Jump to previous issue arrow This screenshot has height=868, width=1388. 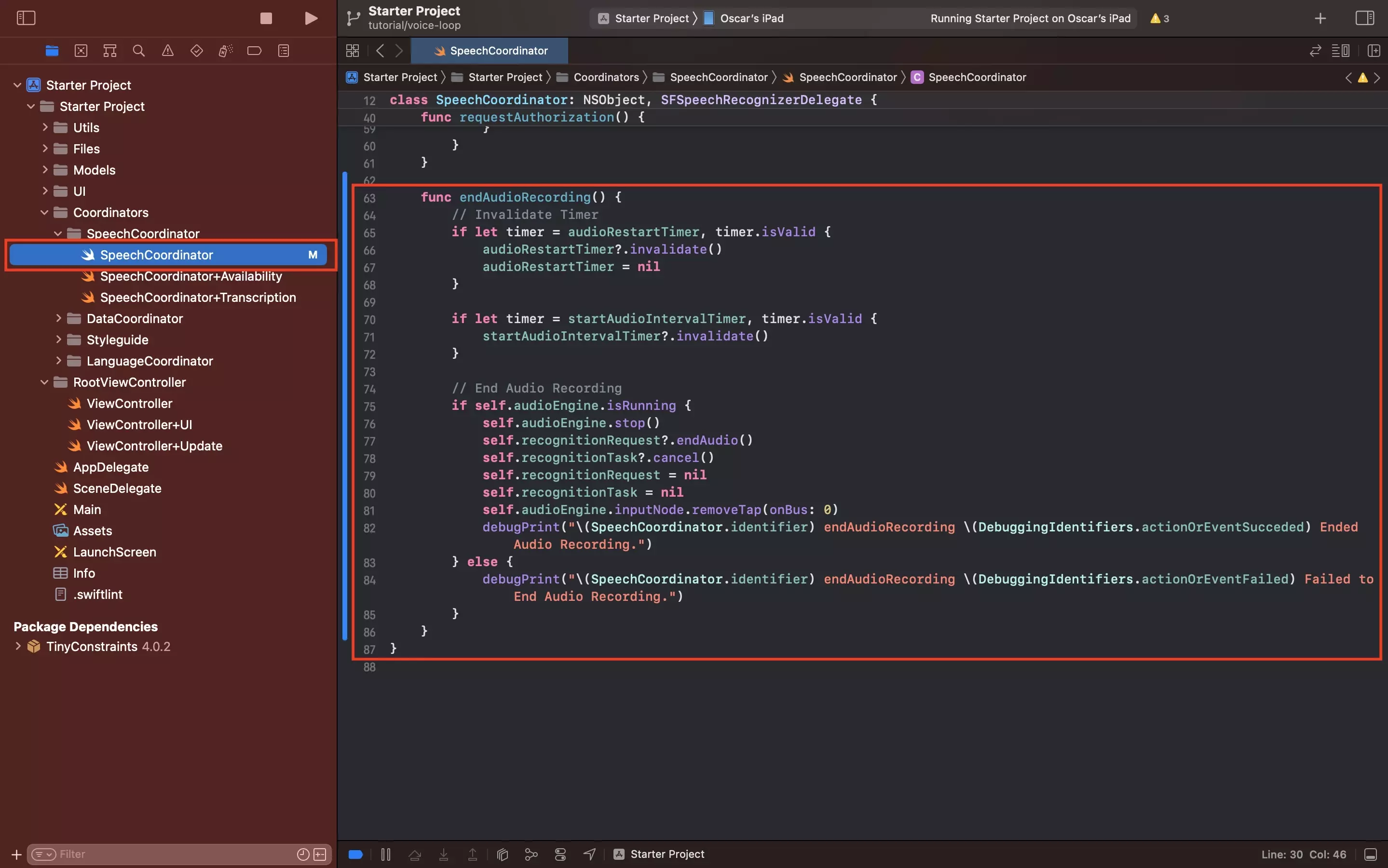(1348, 78)
